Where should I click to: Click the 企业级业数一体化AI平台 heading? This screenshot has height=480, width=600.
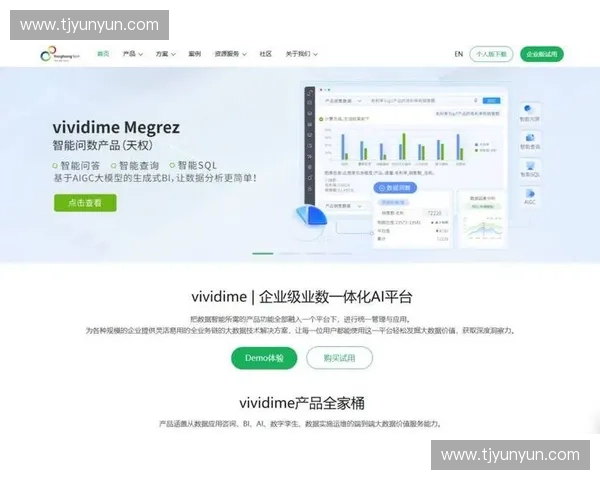coord(336,297)
